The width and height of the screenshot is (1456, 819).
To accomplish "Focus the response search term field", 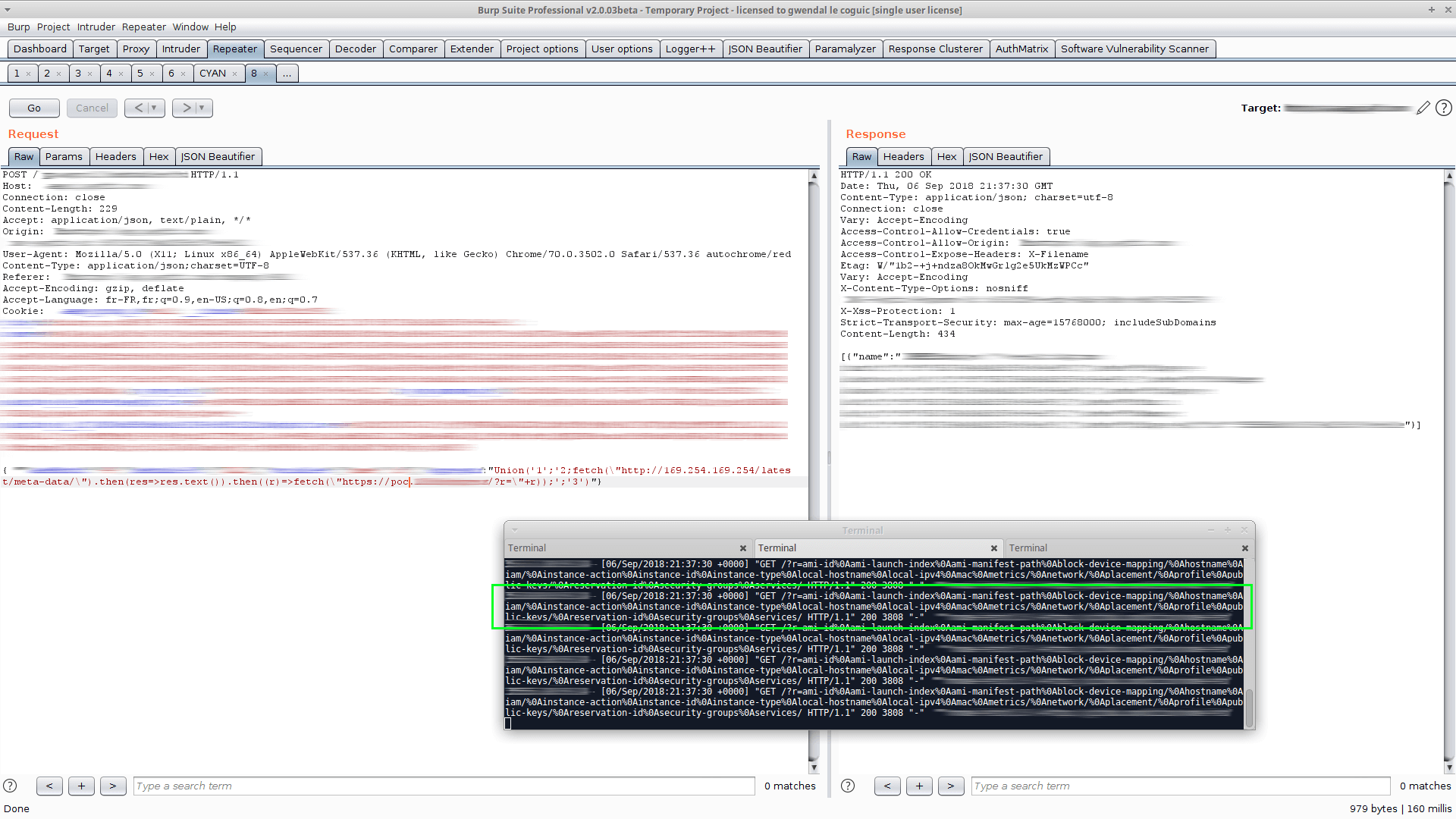I will click(1181, 786).
